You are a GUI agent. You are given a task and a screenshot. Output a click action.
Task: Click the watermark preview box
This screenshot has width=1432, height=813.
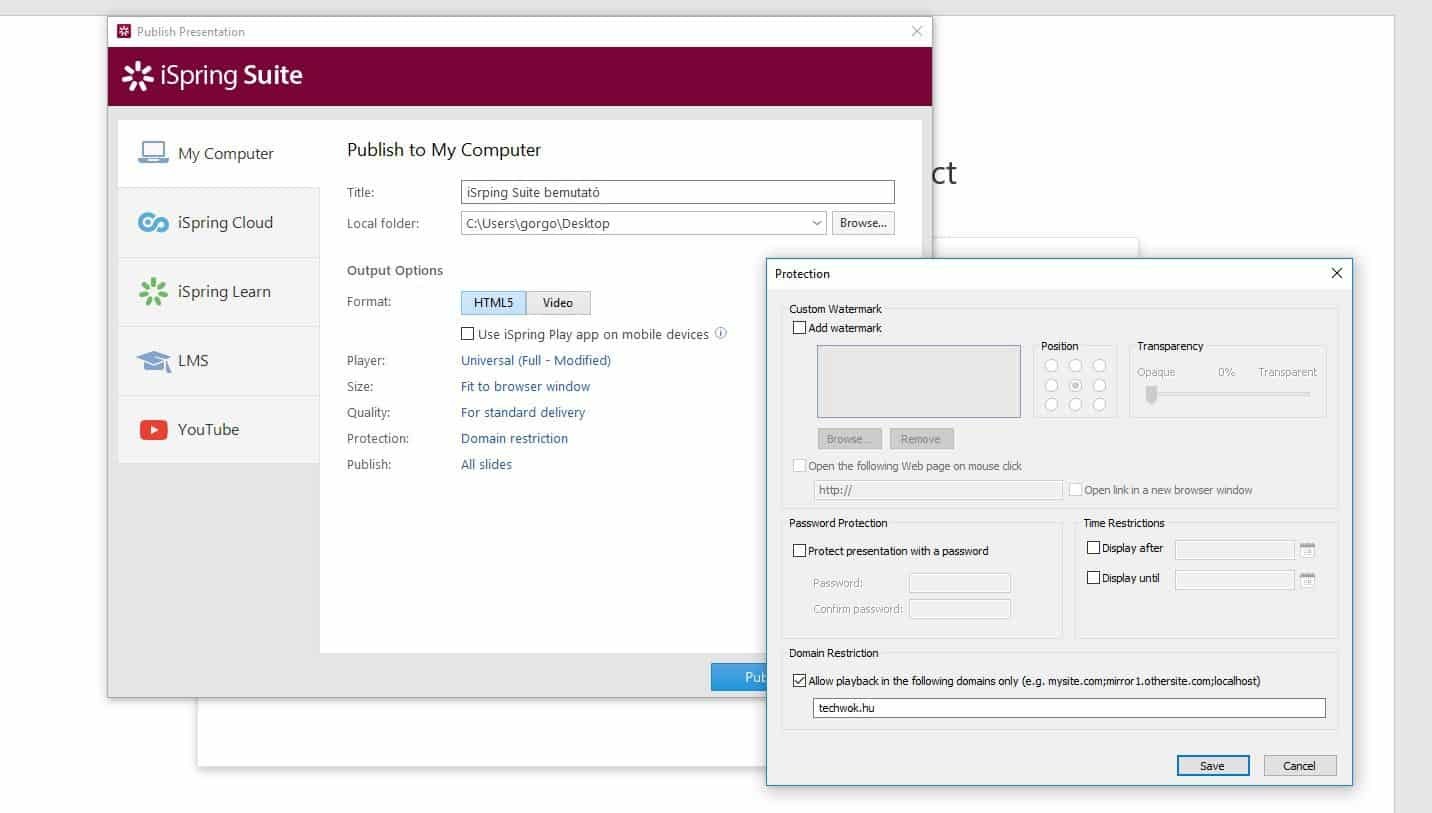(x=919, y=381)
